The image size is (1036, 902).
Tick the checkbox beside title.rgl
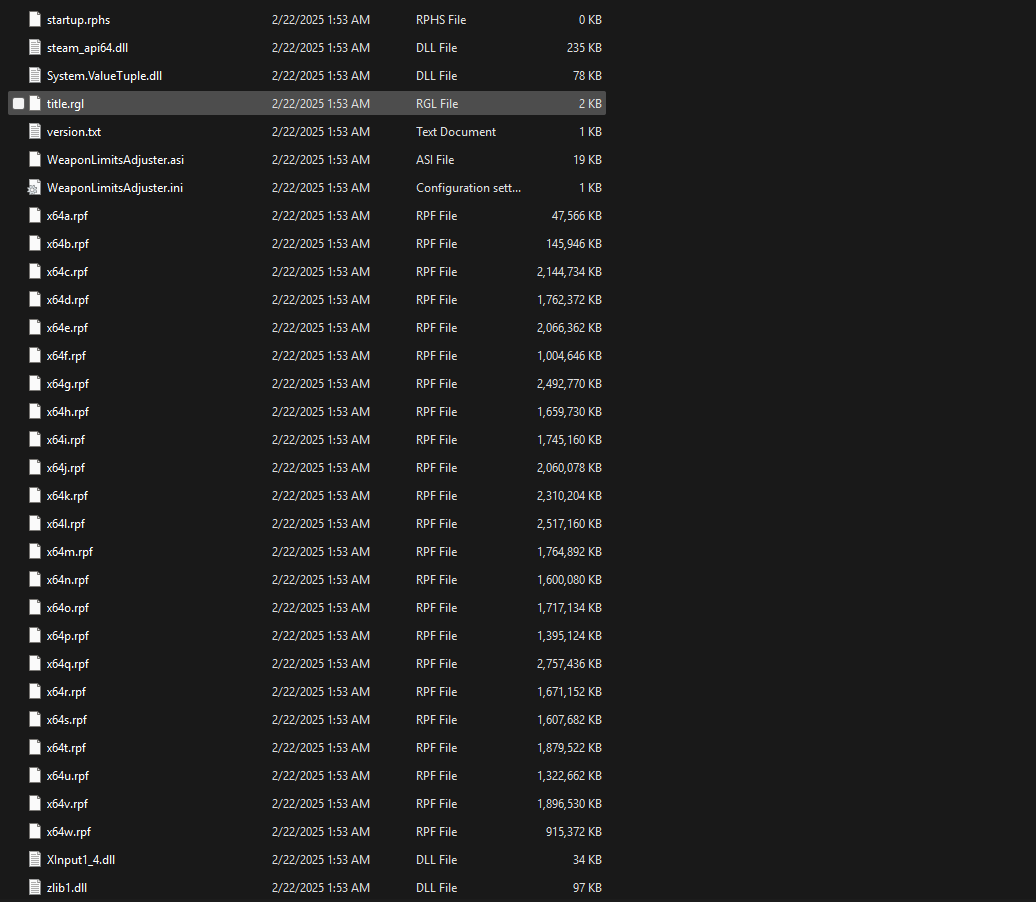[18, 104]
